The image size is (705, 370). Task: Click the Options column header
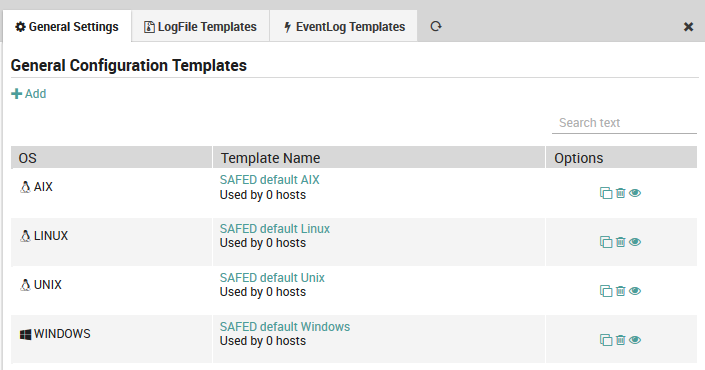click(621, 158)
